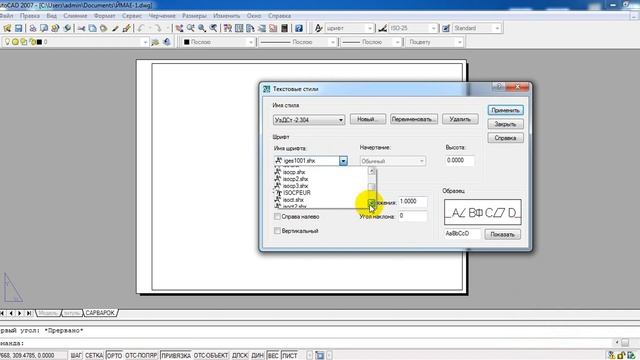Click the Layer Previous icon
The width and height of the screenshot is (640, 360).
(167, 42)
